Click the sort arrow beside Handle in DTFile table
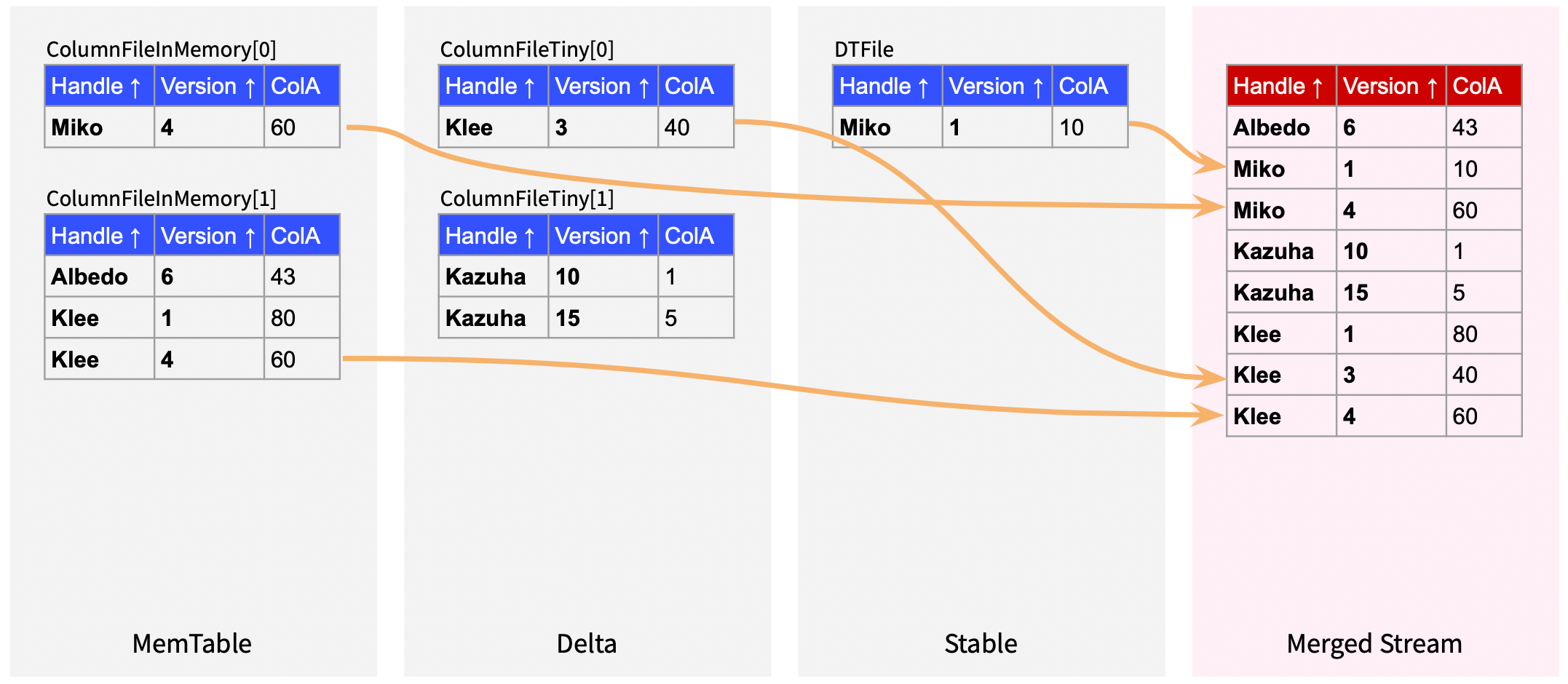 coord(923,87)
